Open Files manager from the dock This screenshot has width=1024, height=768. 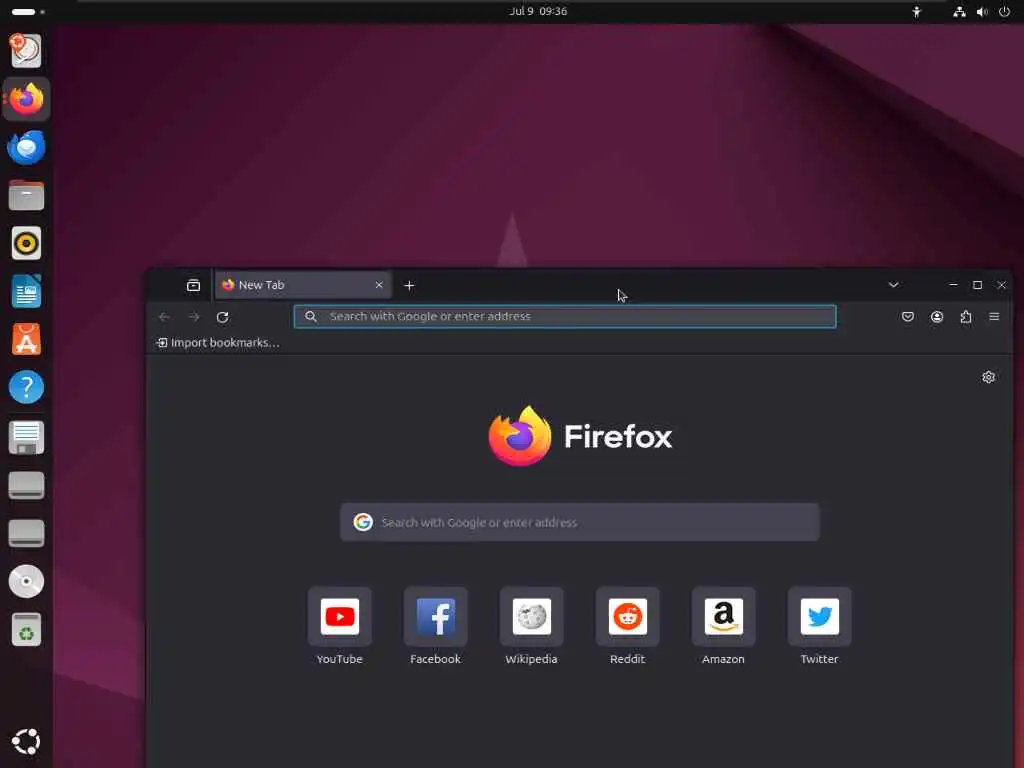(26, 195)
